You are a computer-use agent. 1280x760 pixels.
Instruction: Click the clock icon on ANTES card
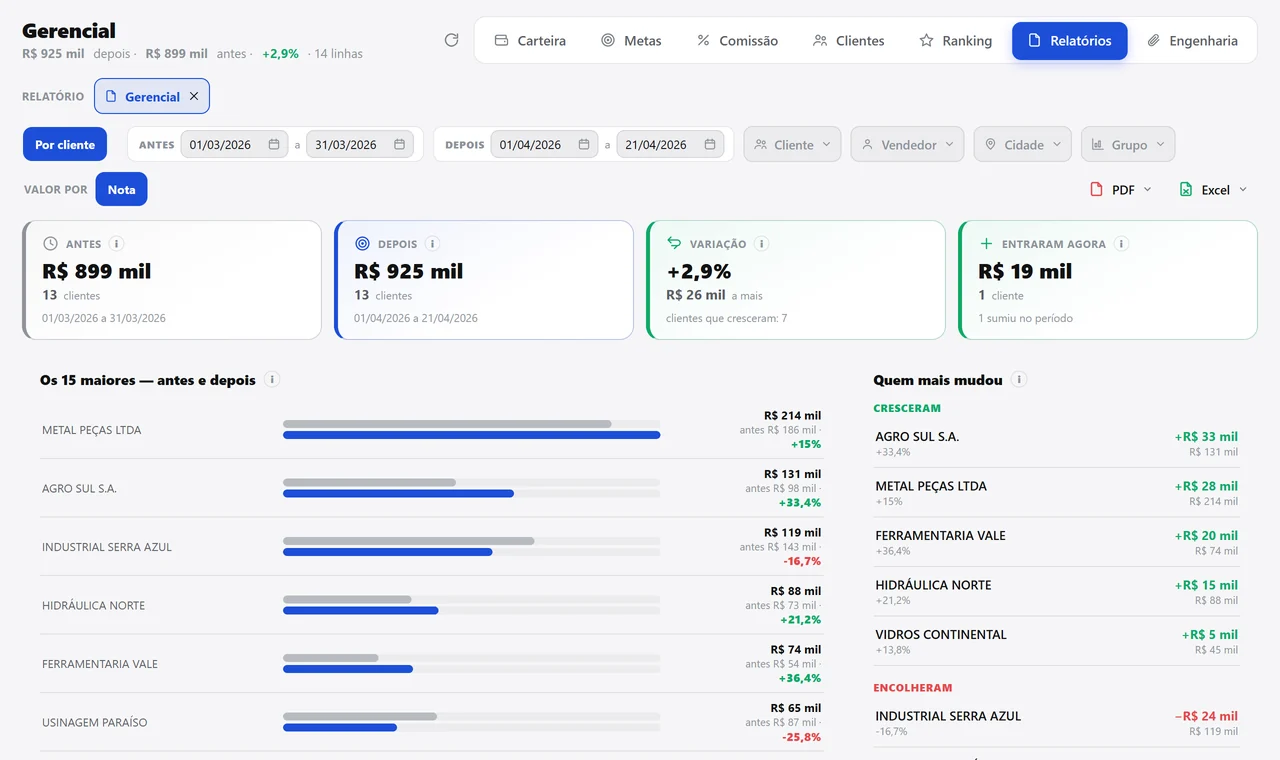(50, 243)
